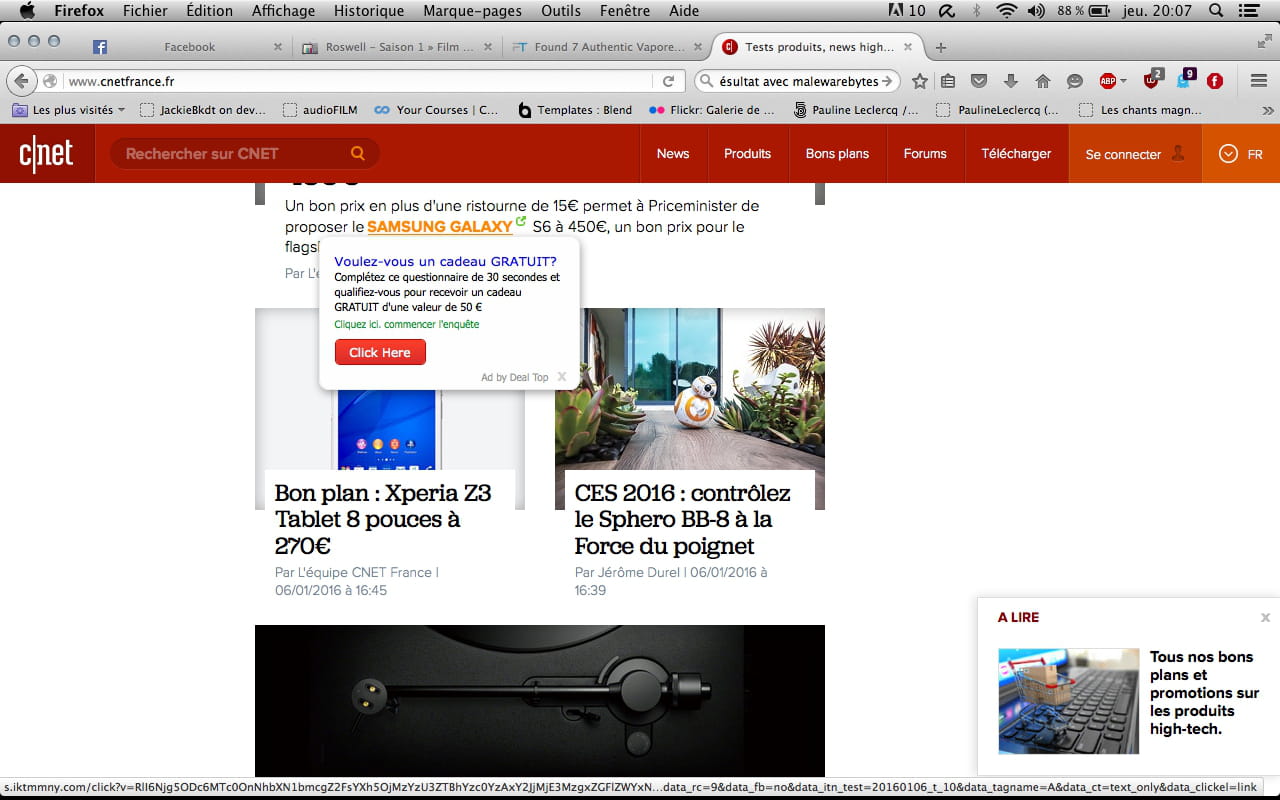Screen dimensions: 1280x800
Task: Open the Marque-pages menu
Action: tap(472, 10)
